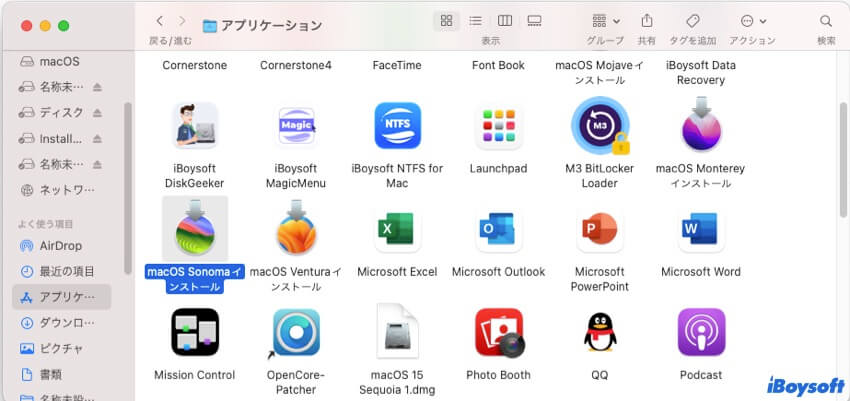
Task: Click the Cornerstone label
Action: pos(195,66)
